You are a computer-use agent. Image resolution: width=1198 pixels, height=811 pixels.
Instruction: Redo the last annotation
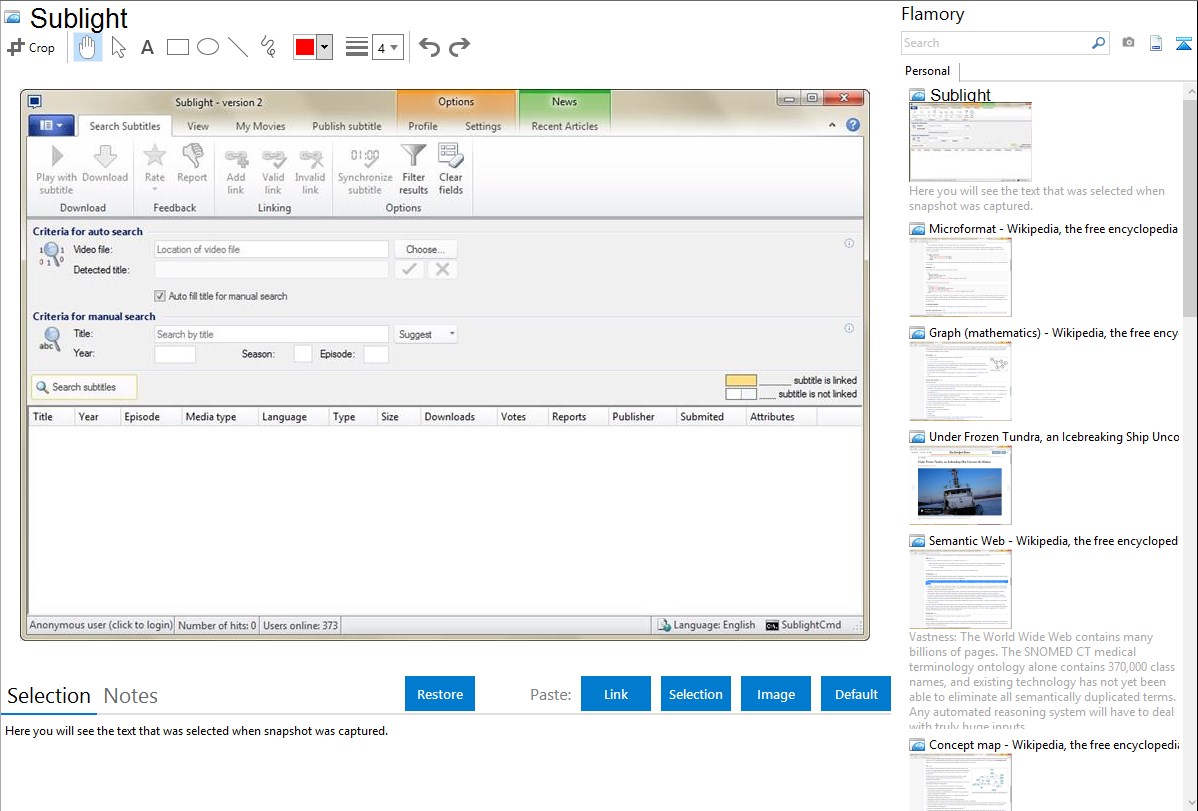point(459,47)
